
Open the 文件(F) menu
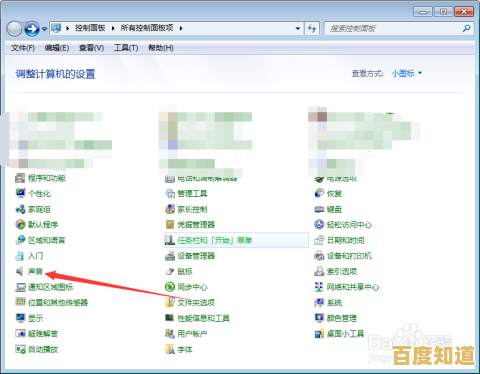(x=23, y=48)
